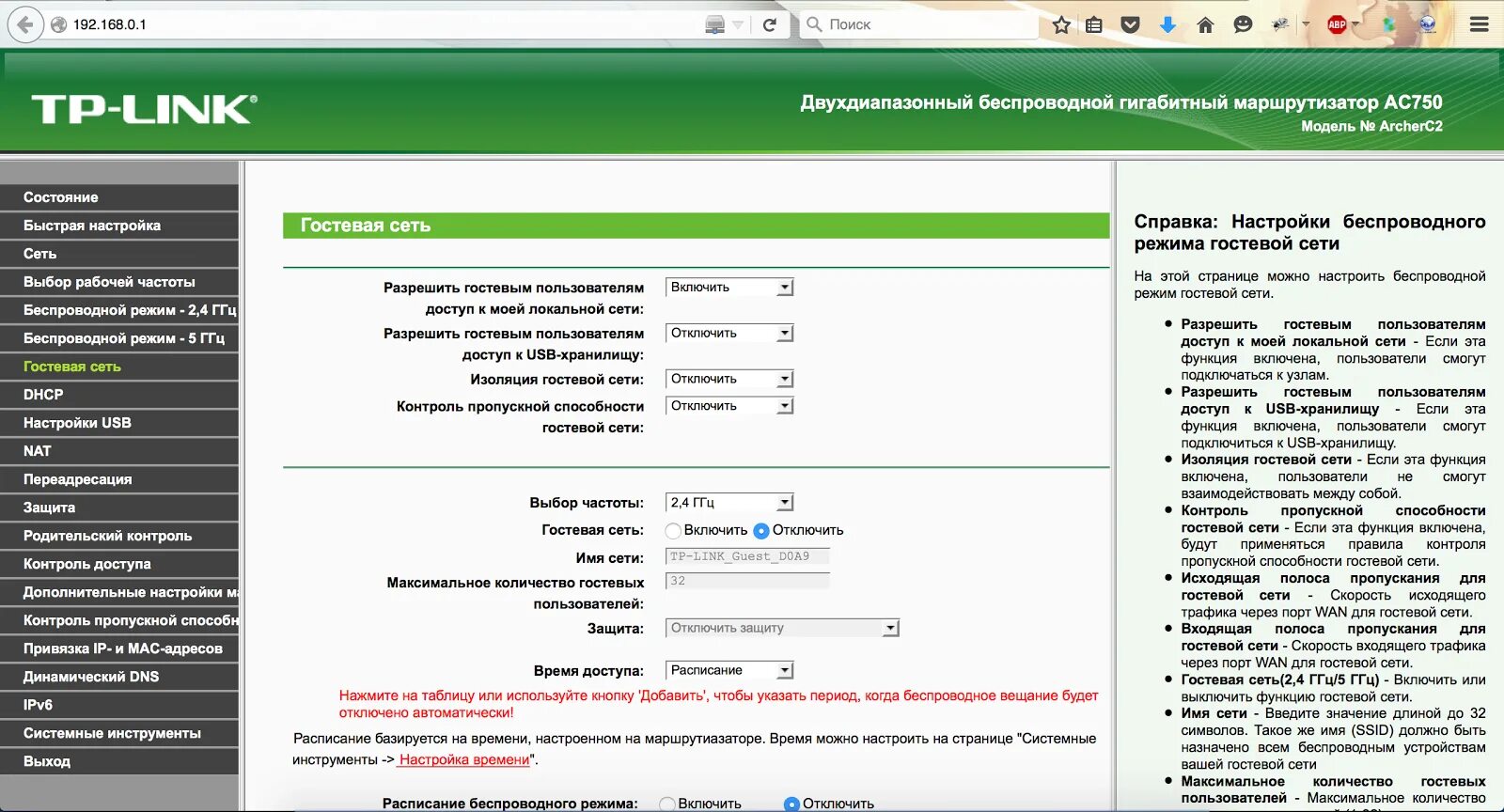Reload the router page
This screenshot has height=812, width=1504.
[x=770, y=24]
